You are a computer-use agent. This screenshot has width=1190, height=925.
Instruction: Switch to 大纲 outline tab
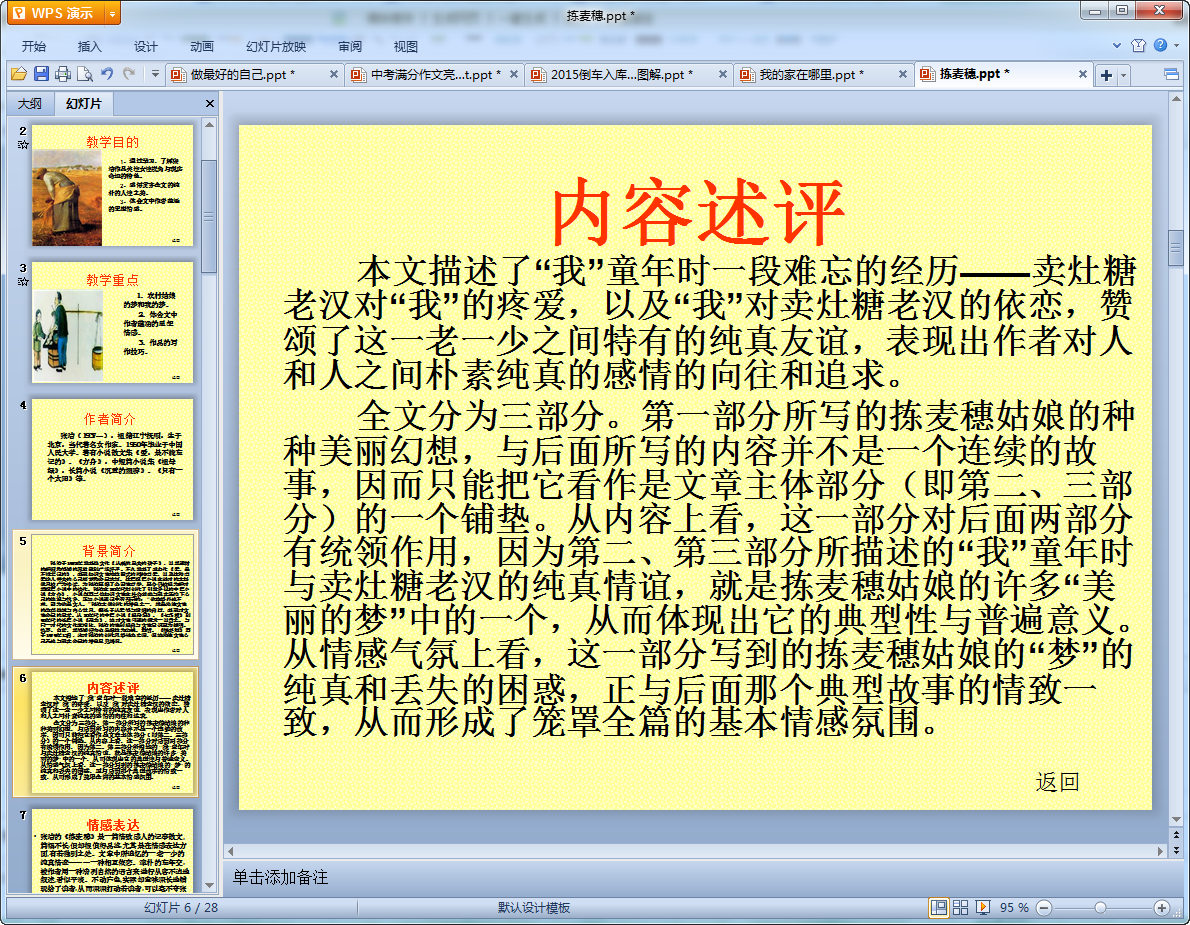click(x=30, y=103)
